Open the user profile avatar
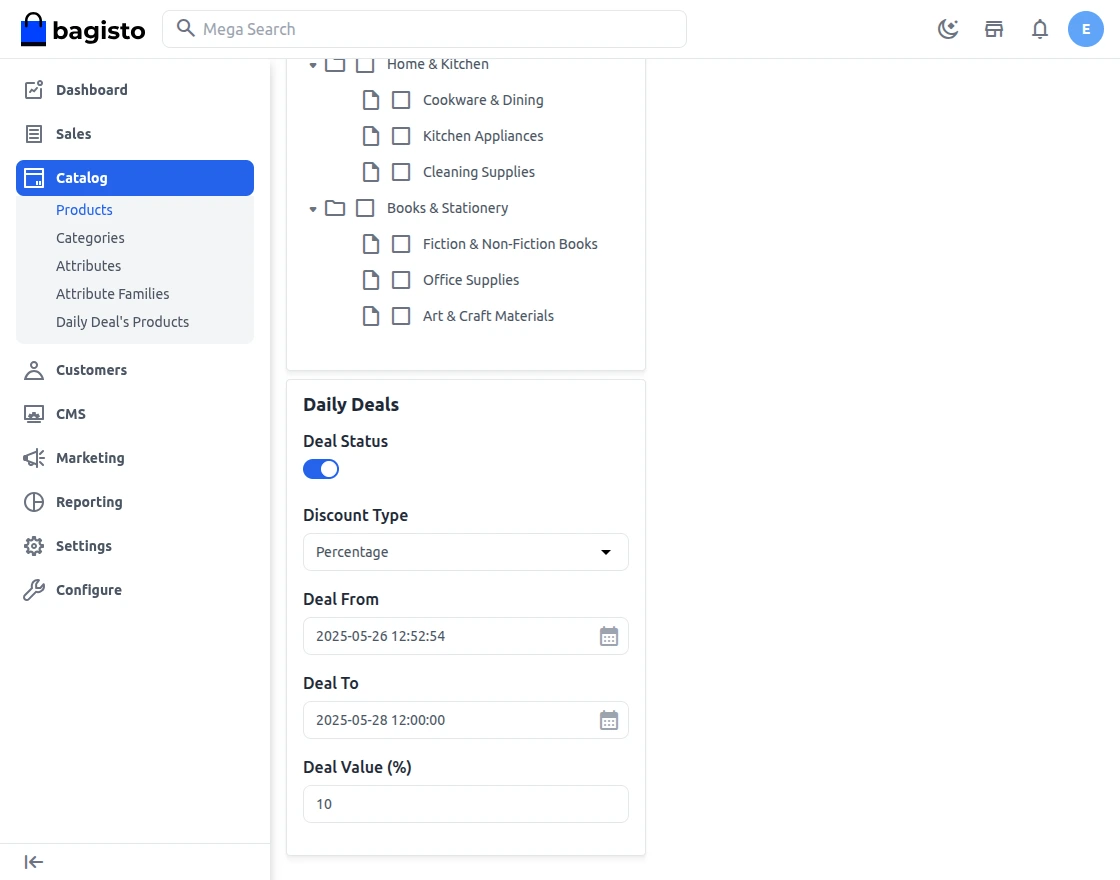1120x880 pixels. [x=1086, y=29]
